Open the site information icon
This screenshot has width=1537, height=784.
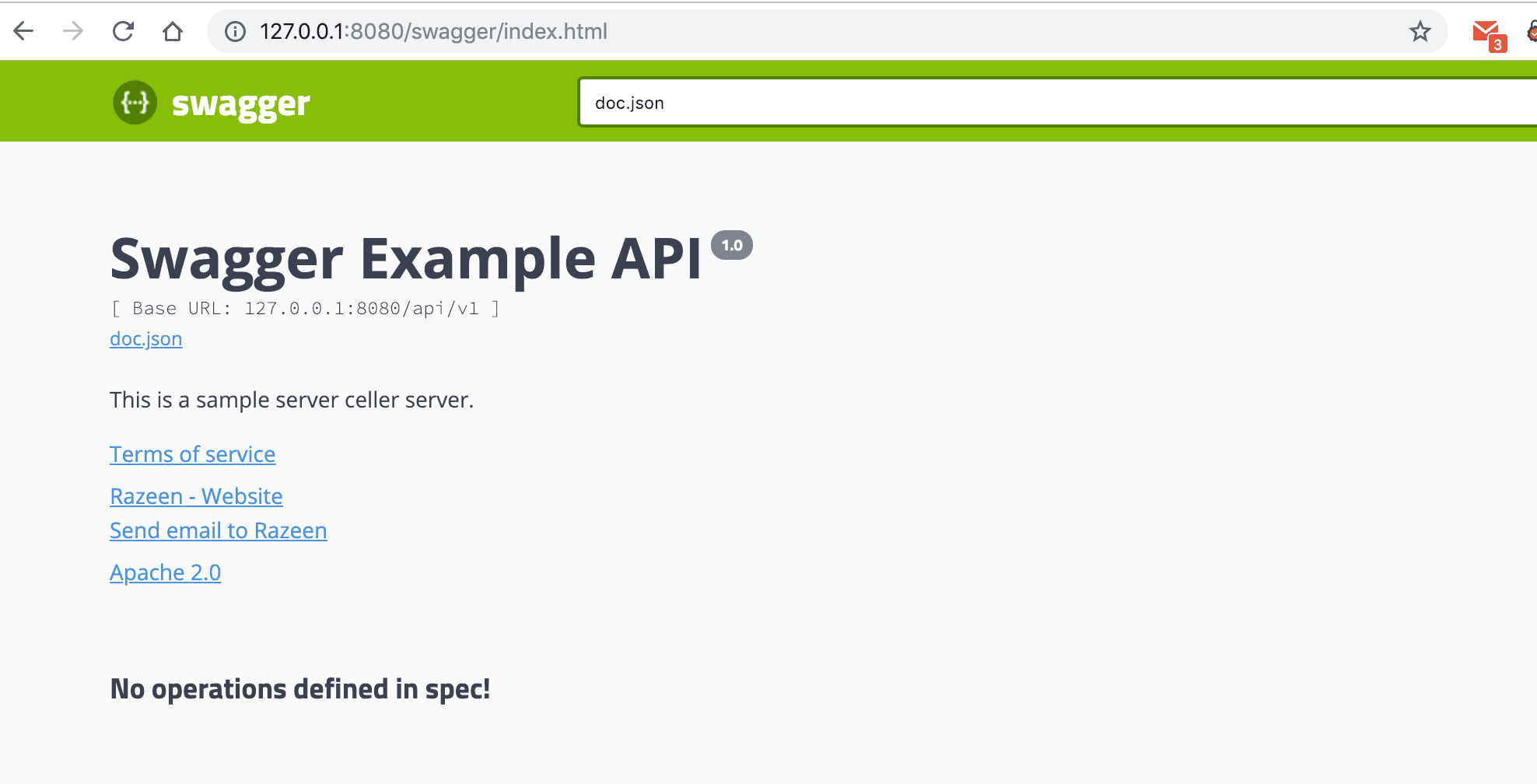pos(235,31)
